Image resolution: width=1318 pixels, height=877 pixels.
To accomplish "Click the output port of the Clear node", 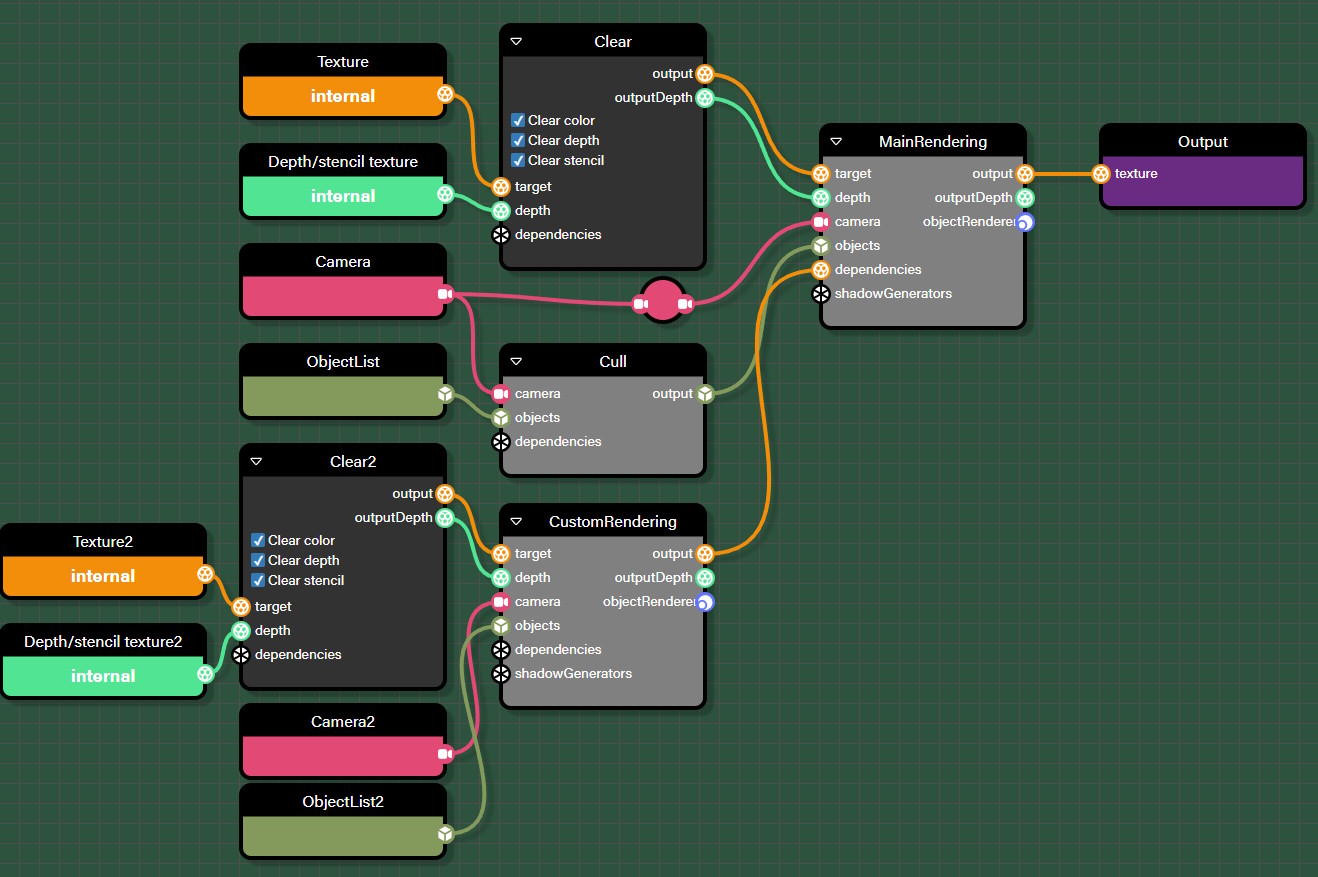I will coord(705,73).
